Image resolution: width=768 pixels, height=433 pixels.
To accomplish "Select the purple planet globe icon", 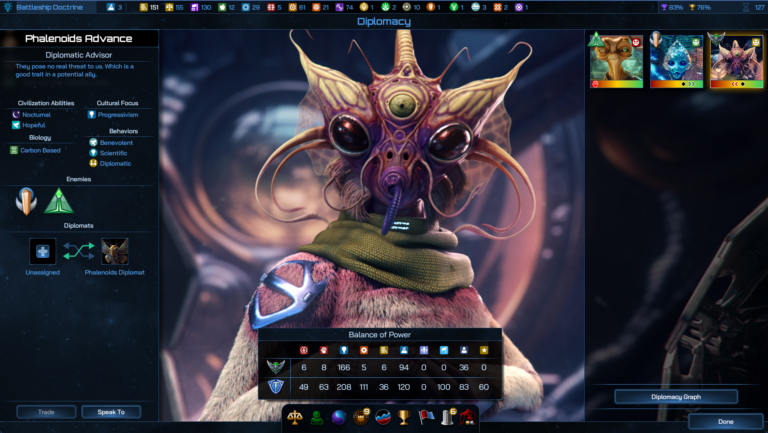I will [340, 418].
